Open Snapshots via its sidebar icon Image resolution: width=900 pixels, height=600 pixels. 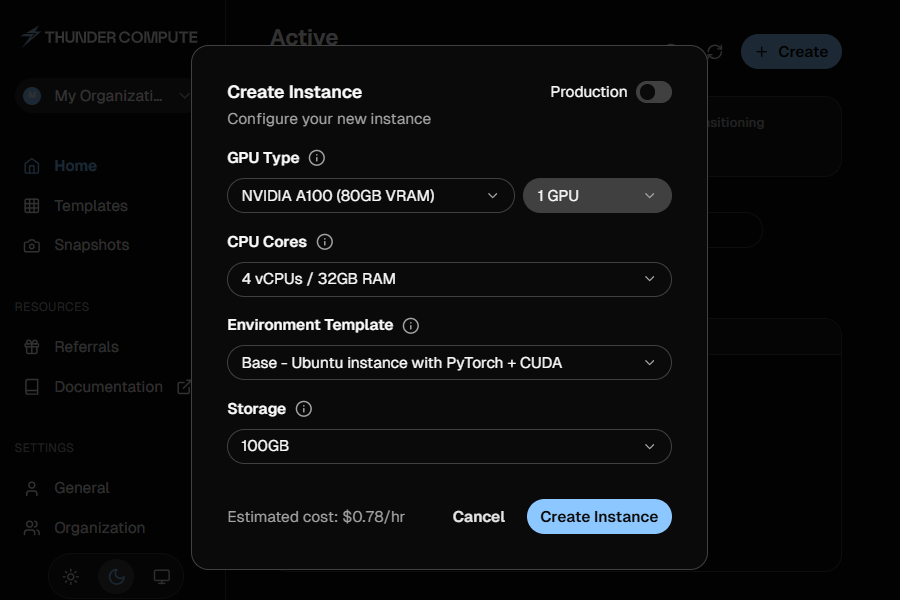31,245
